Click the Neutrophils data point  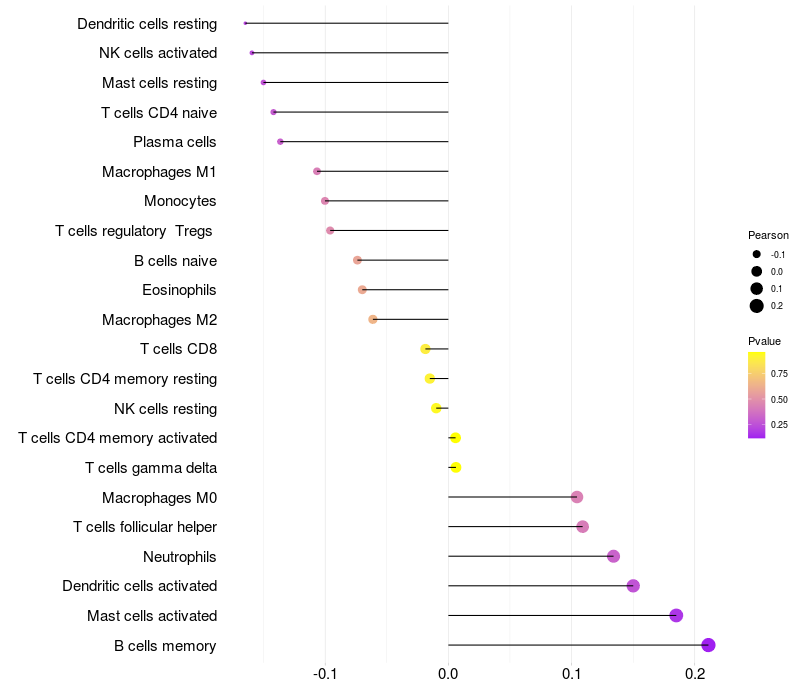(x=614, y=556)
